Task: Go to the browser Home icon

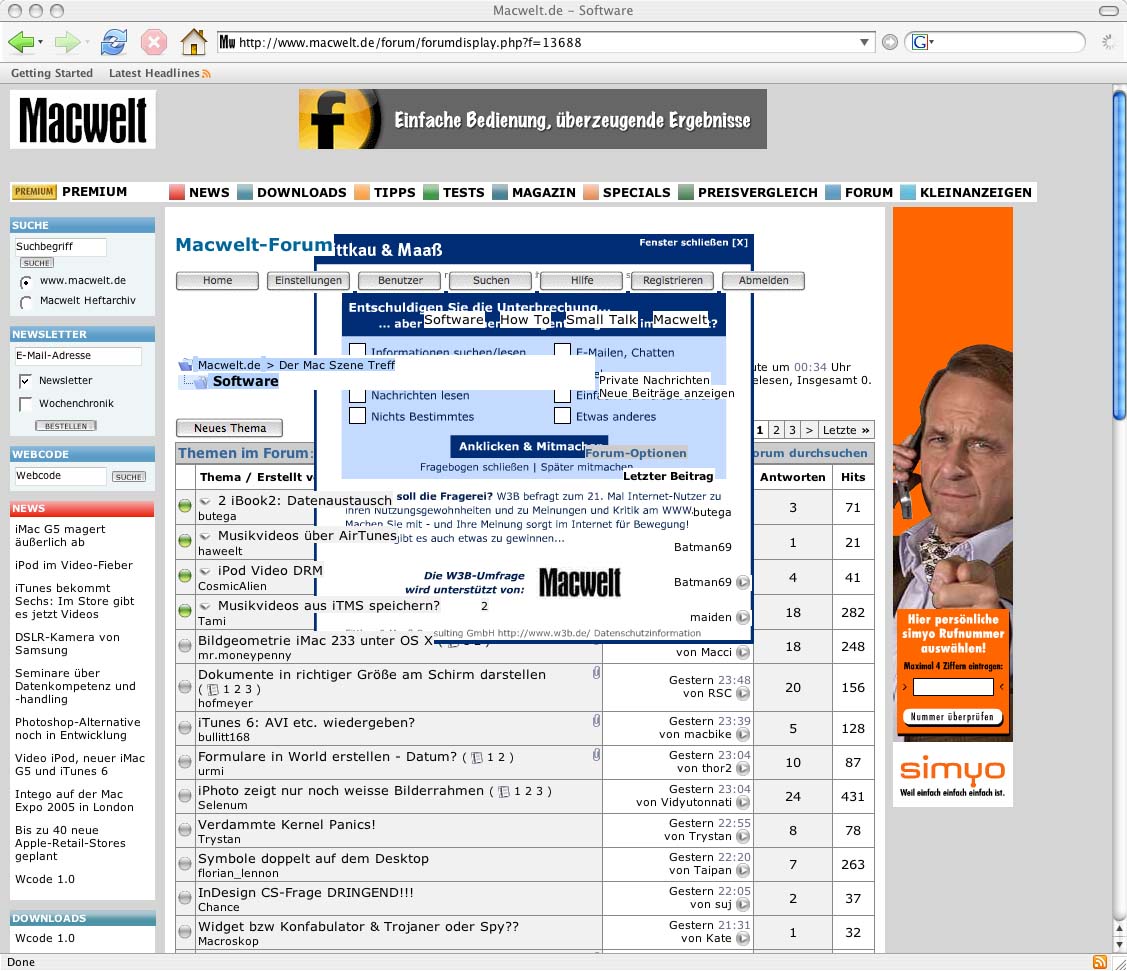Action: pyautogui.click(x=193, y=42)
